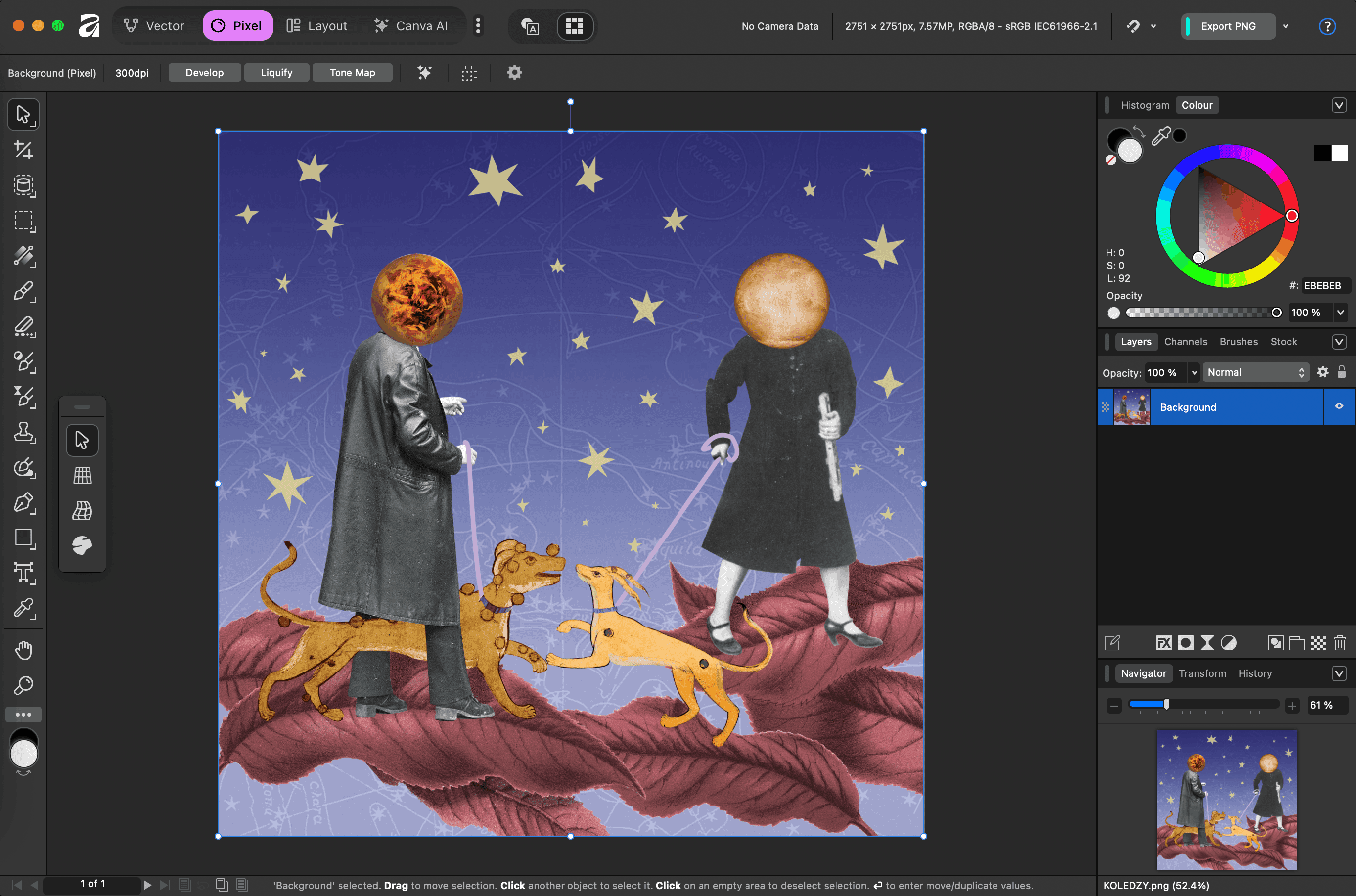
Task: Select the Hand view tool
Action: [x=23, y=650]
